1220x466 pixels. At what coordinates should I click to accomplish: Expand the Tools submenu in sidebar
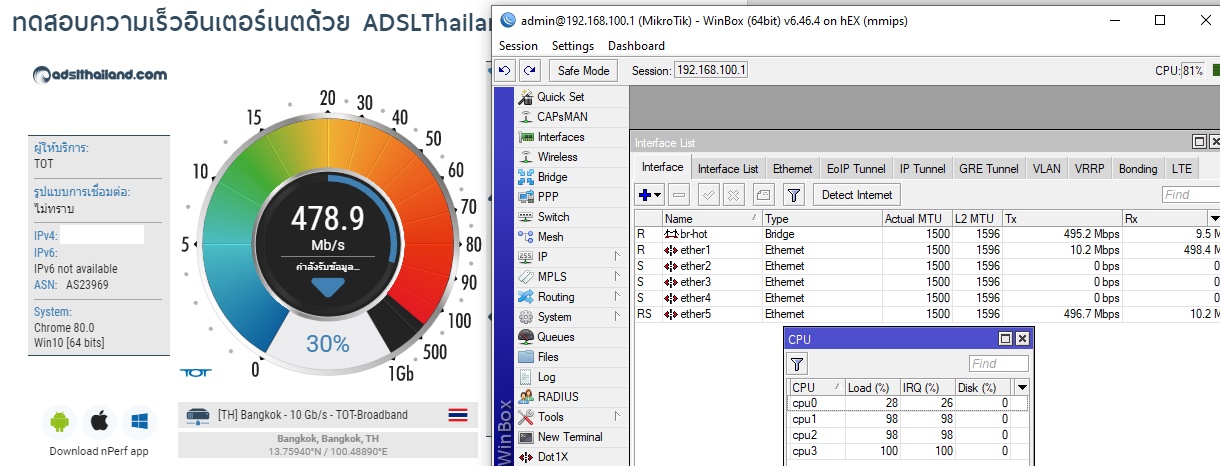coord(617,417)
